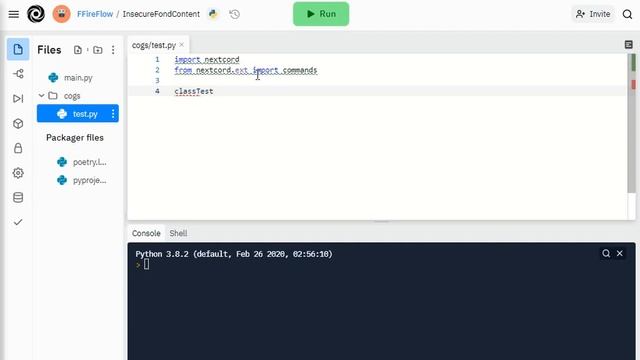The height and width of the screenshot is (360, 640).
Task: Invite collaborators
Action: click(x=593, y=14)
